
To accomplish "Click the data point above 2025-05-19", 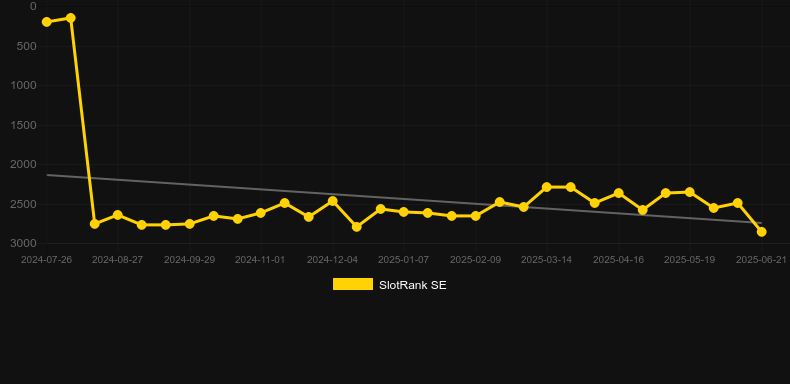I will pyautogui.click(x=690, y=192).
